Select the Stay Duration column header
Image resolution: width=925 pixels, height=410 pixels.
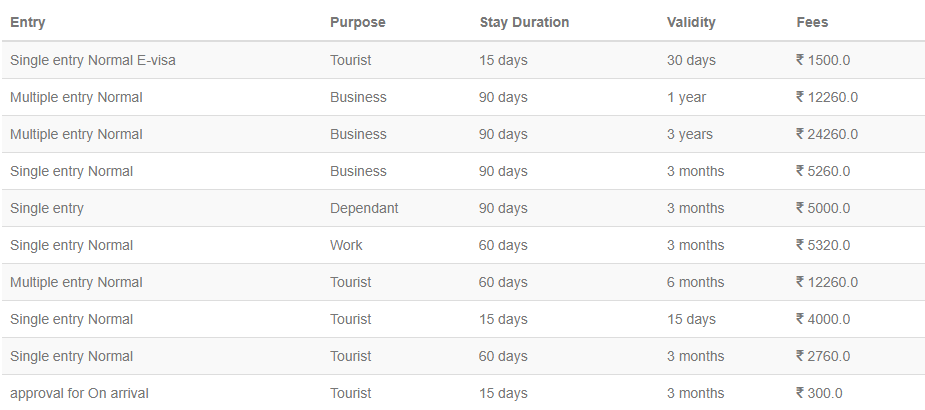click(x=524, y=22)
